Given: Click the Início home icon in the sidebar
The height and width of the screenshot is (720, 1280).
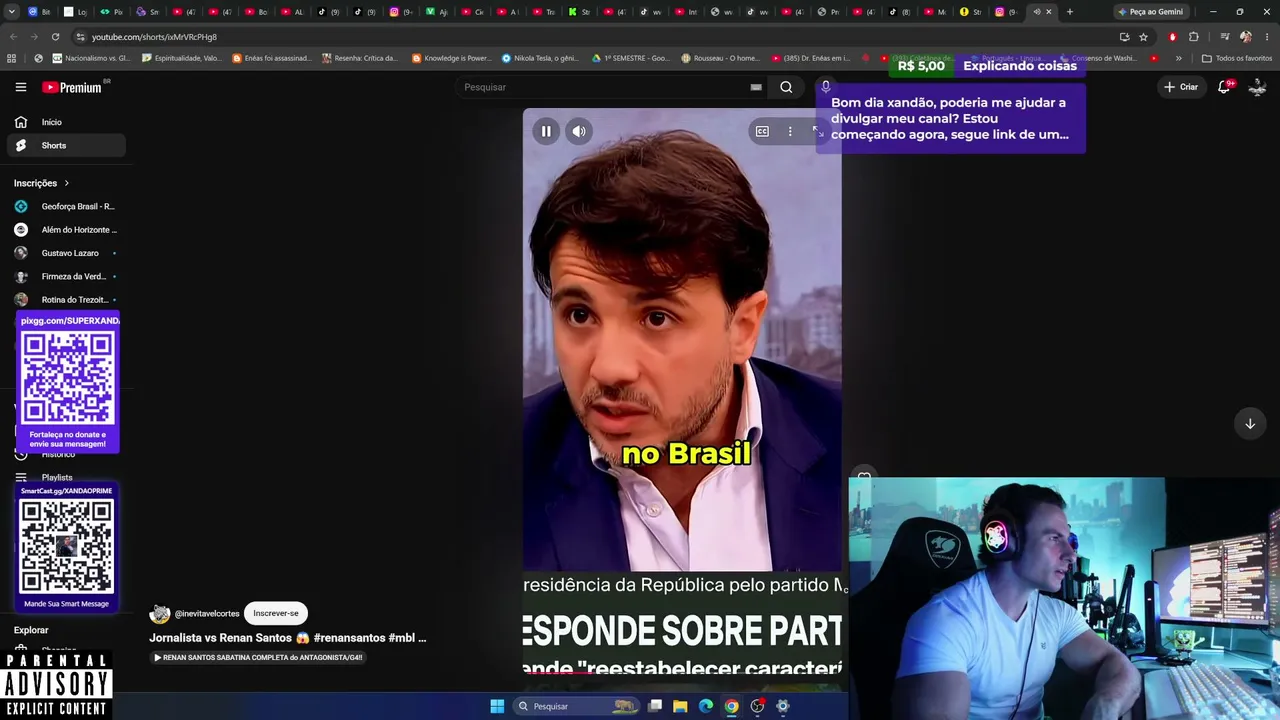Looking at the screenshot, I should tap(21, 122).
